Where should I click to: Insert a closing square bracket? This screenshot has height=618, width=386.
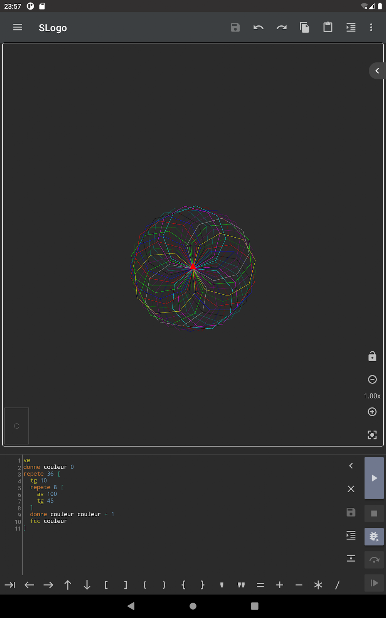point(125,585)
